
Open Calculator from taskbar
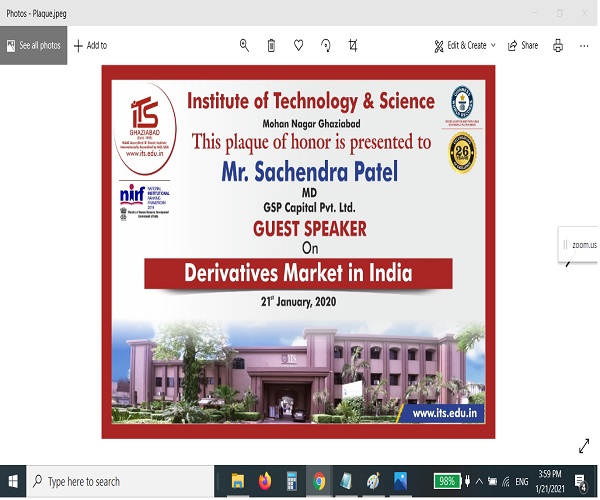[292, 481]
